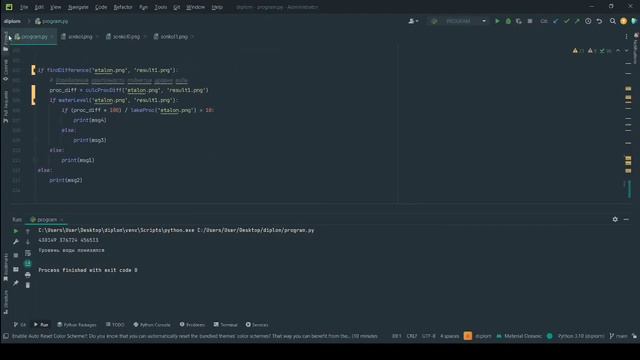Switch to the program.py editor tab
640x360 pixels.
[34, 37]
